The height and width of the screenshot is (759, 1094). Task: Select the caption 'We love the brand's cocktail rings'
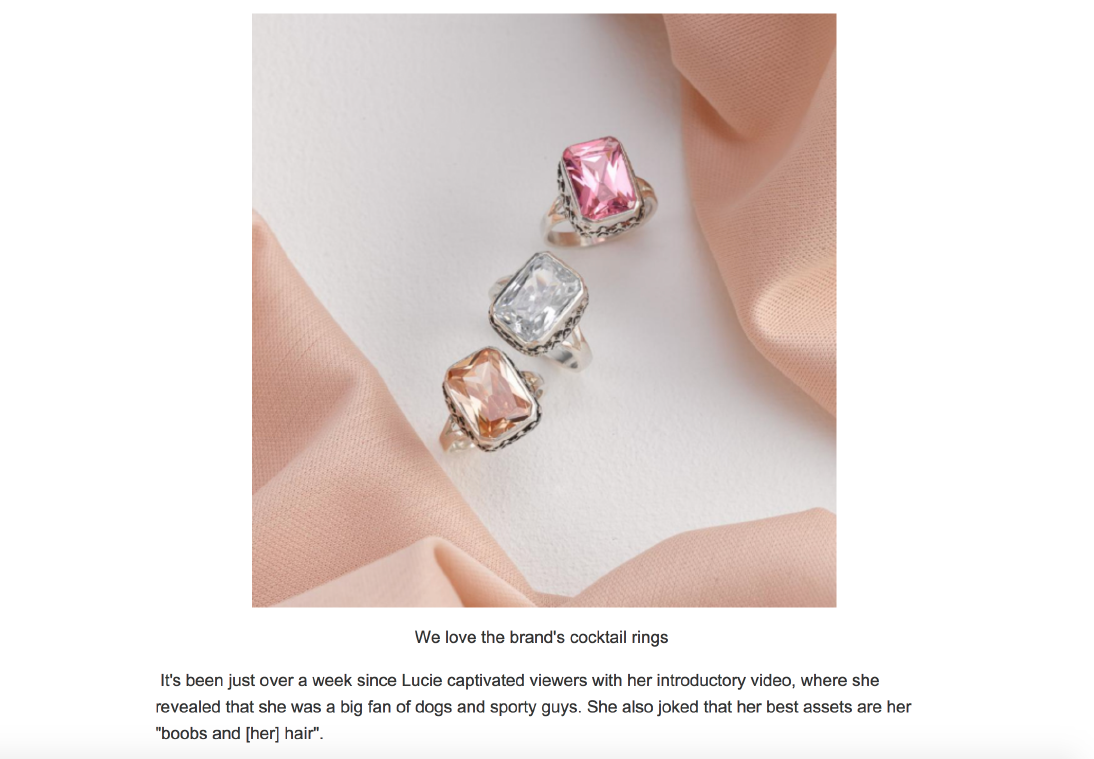pyautogui.click(x=541, y=637)
